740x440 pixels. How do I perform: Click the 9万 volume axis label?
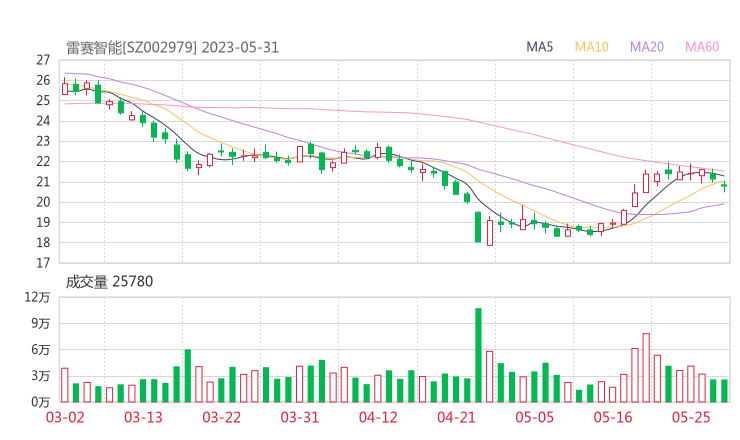pyautogui.click(x=41, y=323)
